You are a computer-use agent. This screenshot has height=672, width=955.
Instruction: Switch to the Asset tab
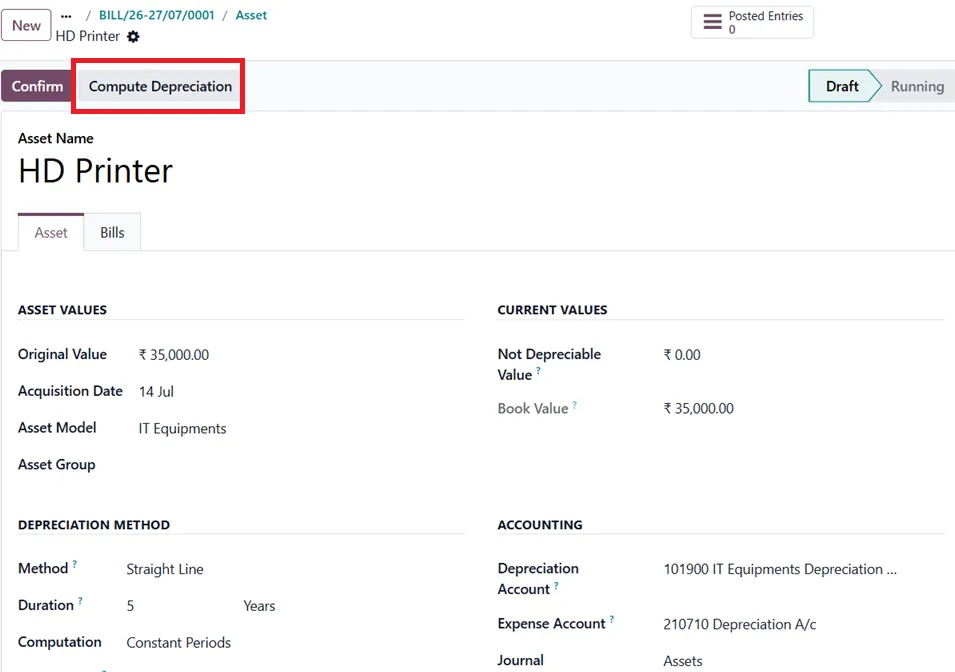[x=51, y=233]
